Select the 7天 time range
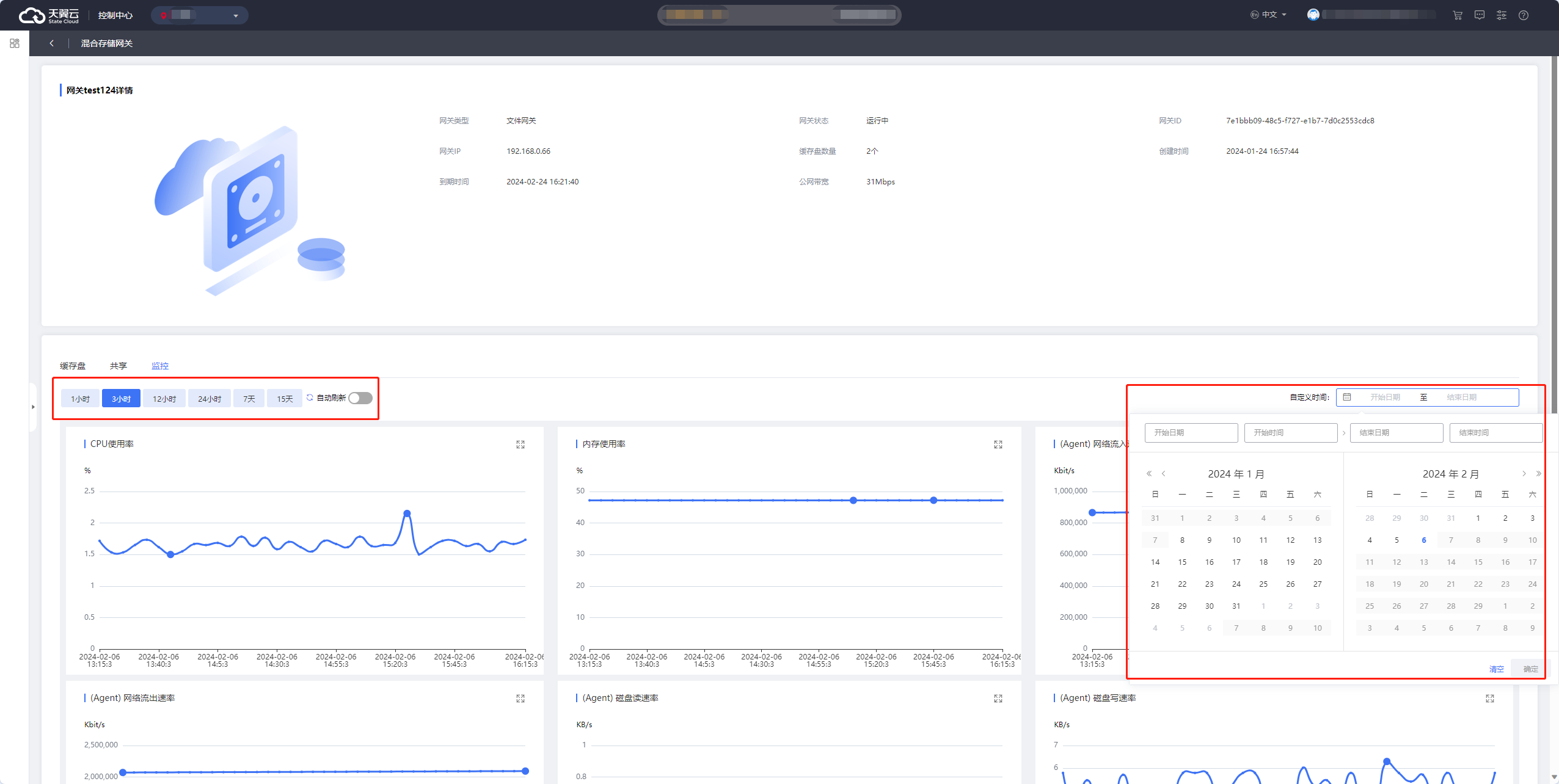The height and width of the screenshot is (784, 1559). 249,399
